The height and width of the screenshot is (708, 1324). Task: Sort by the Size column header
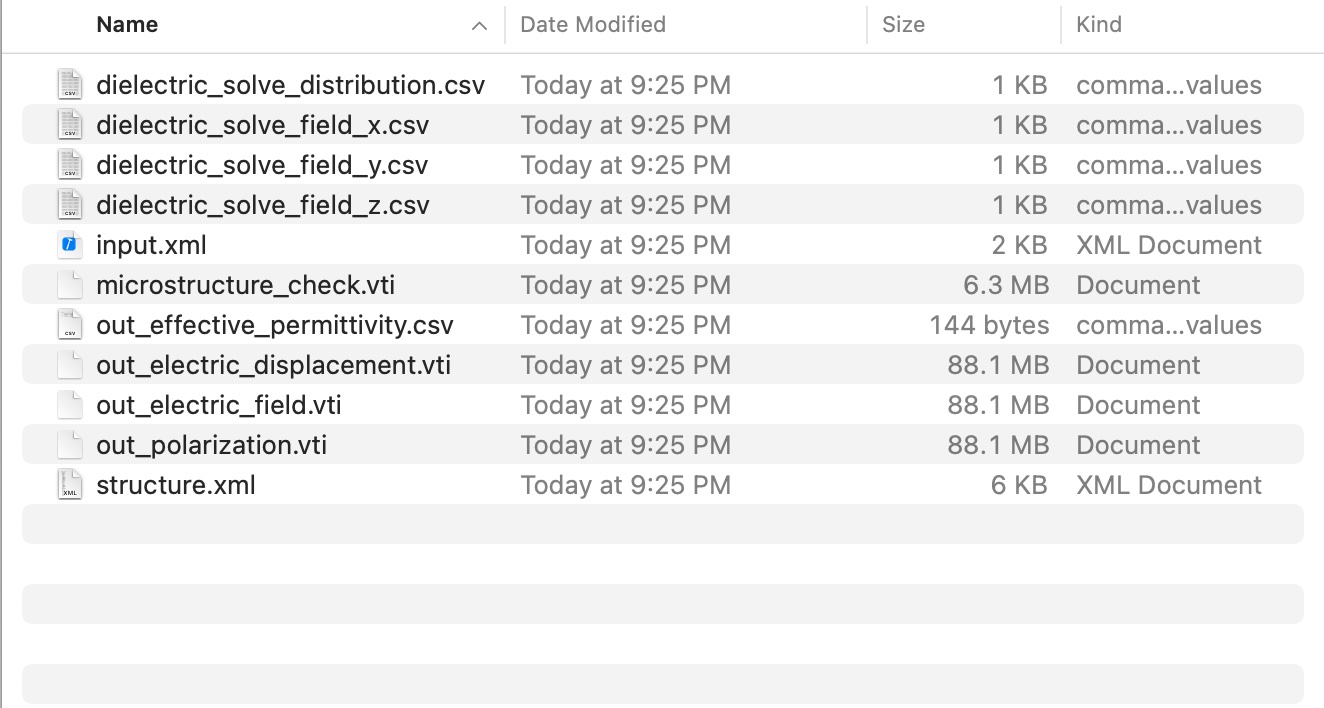pos(903,25)
